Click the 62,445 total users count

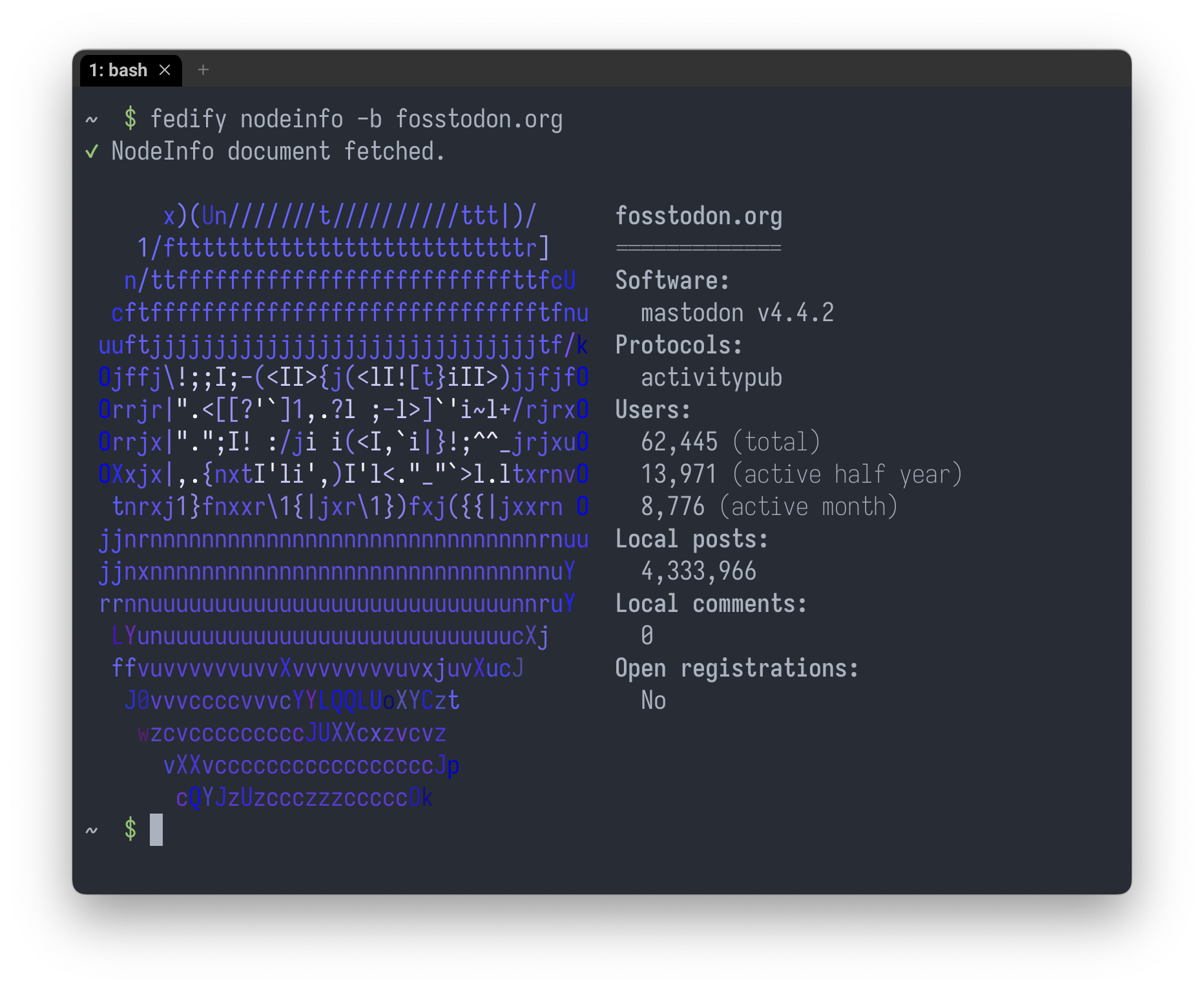pos(679,441)
